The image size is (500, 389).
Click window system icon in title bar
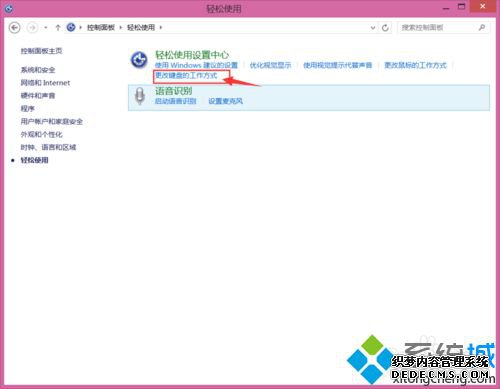[9, 8]
